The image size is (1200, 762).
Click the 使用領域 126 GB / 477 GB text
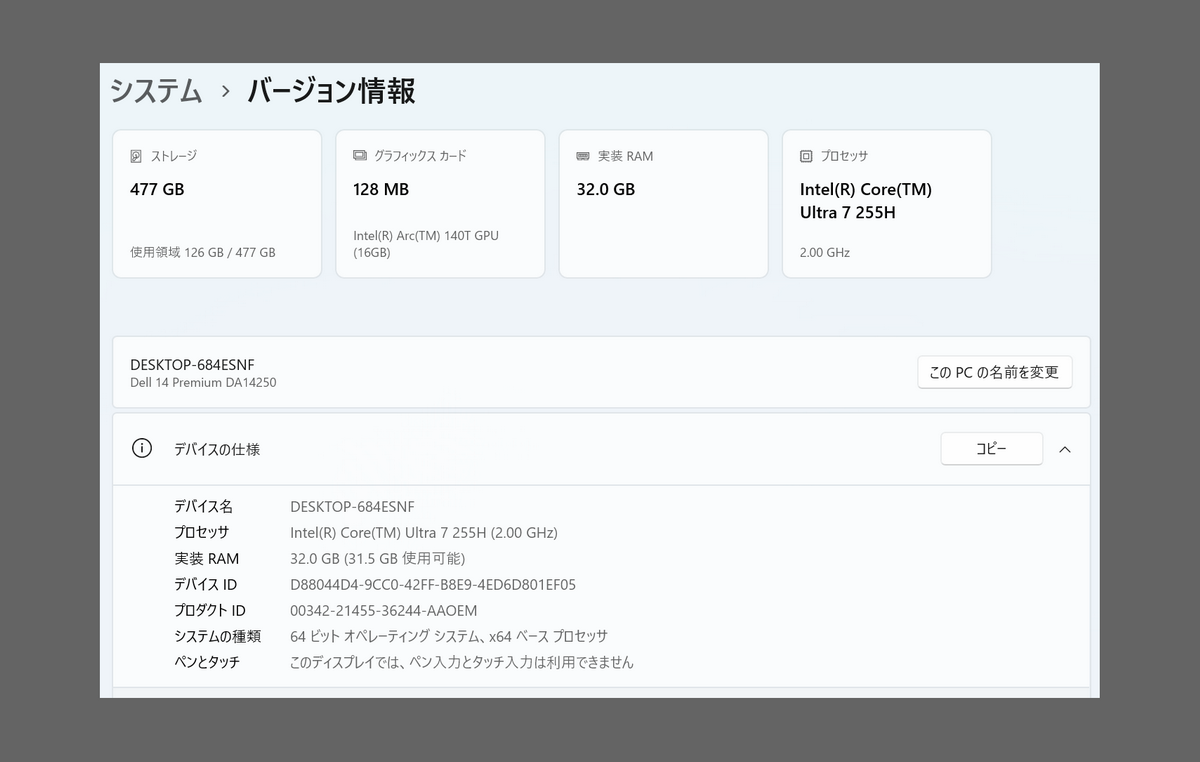(x=203, y=253)
